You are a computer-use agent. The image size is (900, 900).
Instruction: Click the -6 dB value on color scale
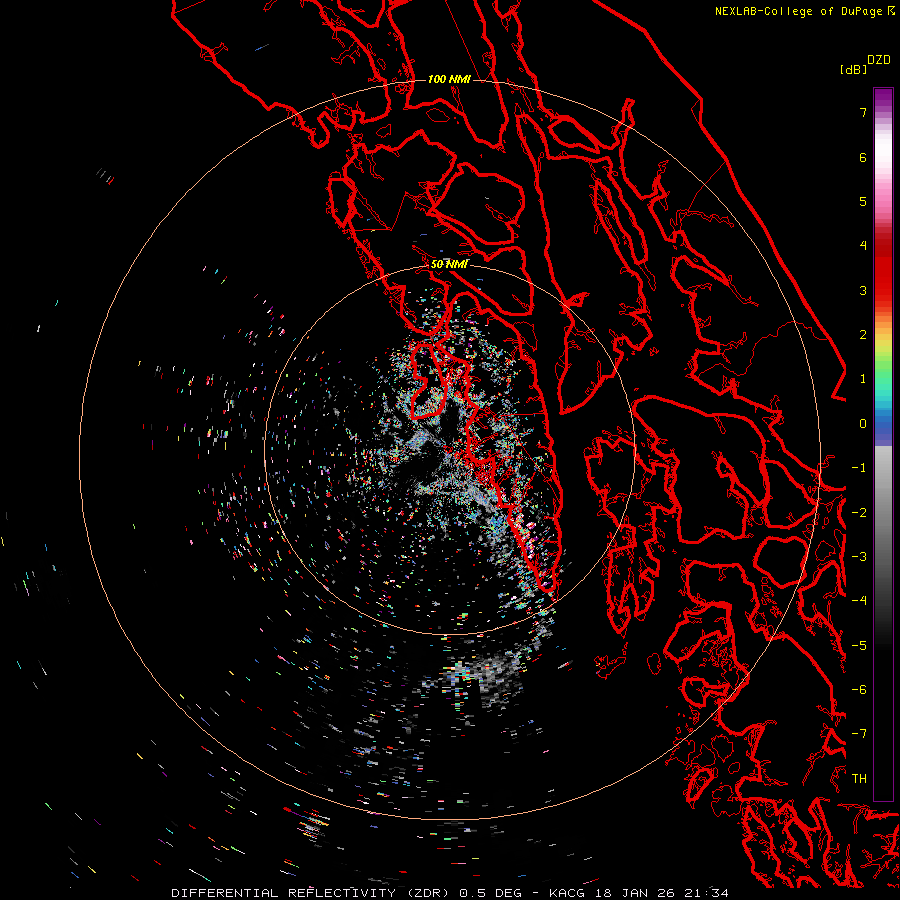pos(859,690)
